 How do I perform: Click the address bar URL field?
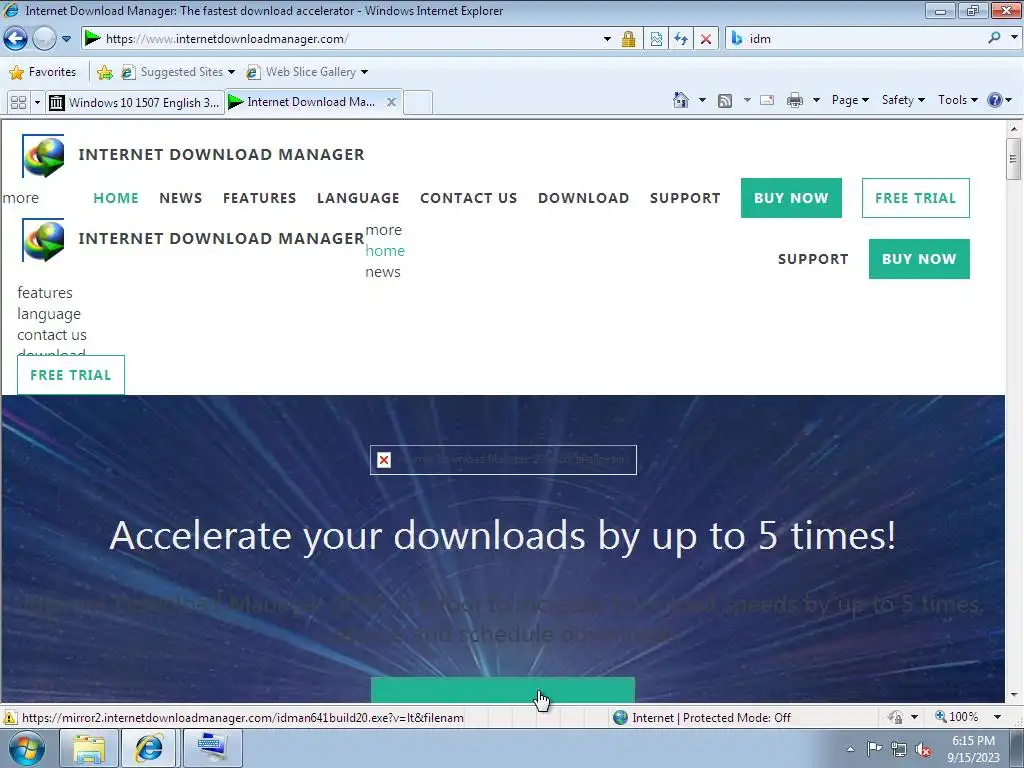point(340,39)
